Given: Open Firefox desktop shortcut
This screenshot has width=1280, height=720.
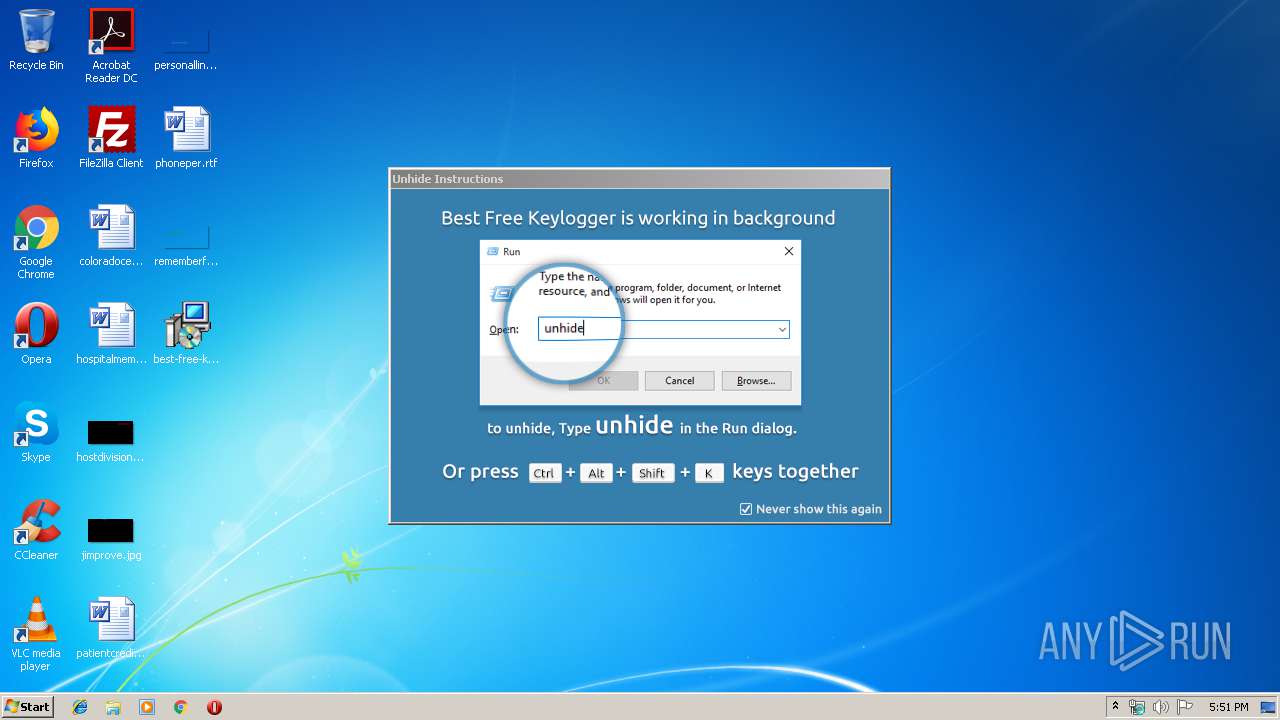Looking at the screenshot, I should 36,138.
